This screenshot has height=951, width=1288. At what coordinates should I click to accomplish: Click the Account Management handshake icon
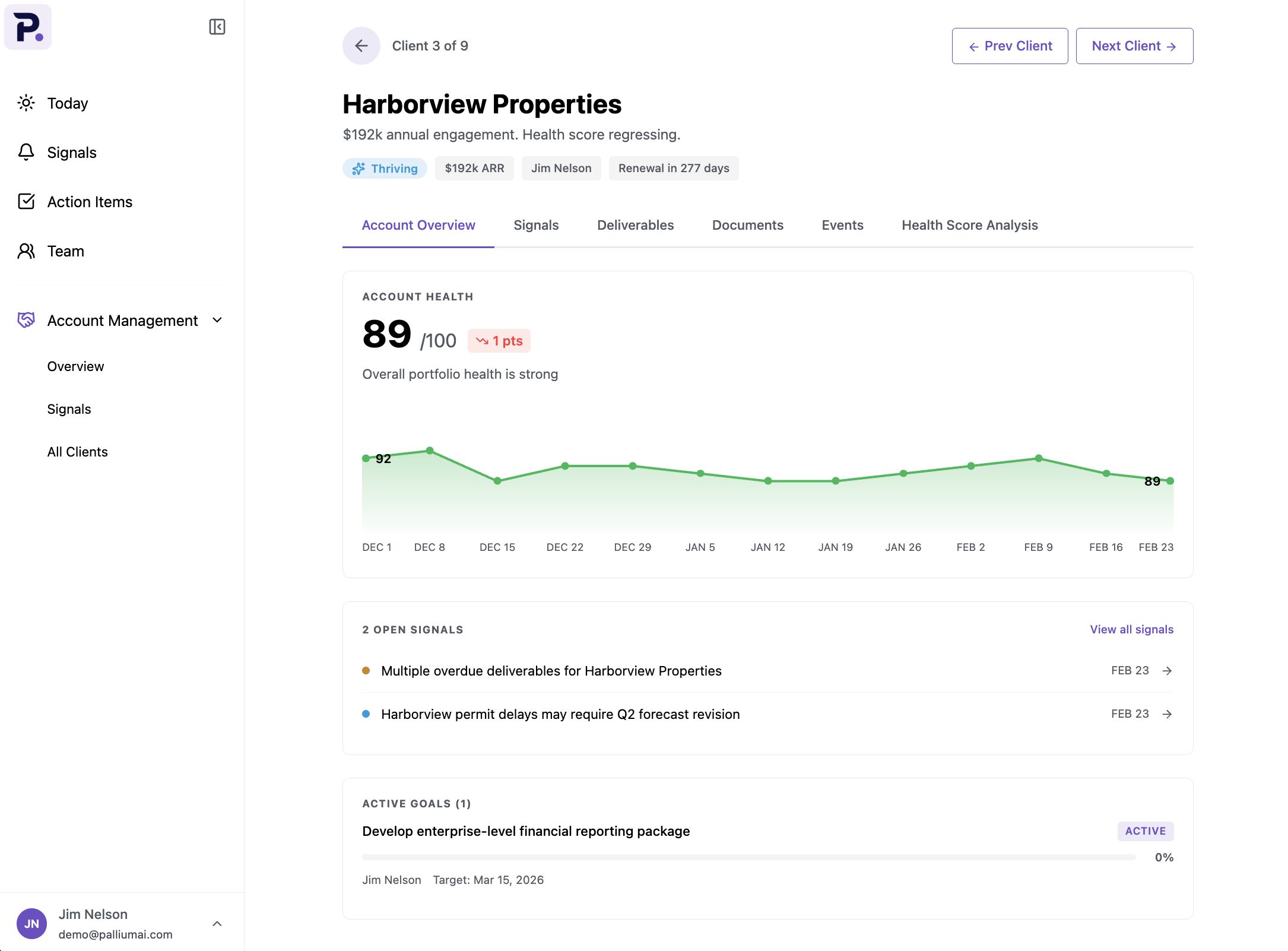tap(26, 321)
